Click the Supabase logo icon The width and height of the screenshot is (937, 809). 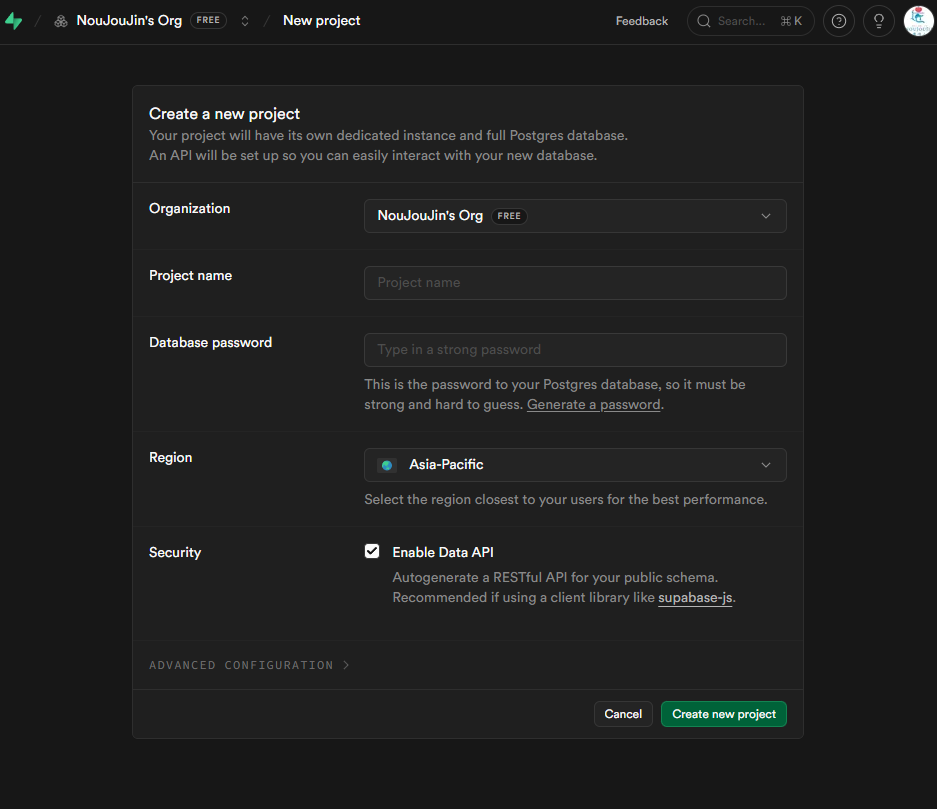point(13,21)
